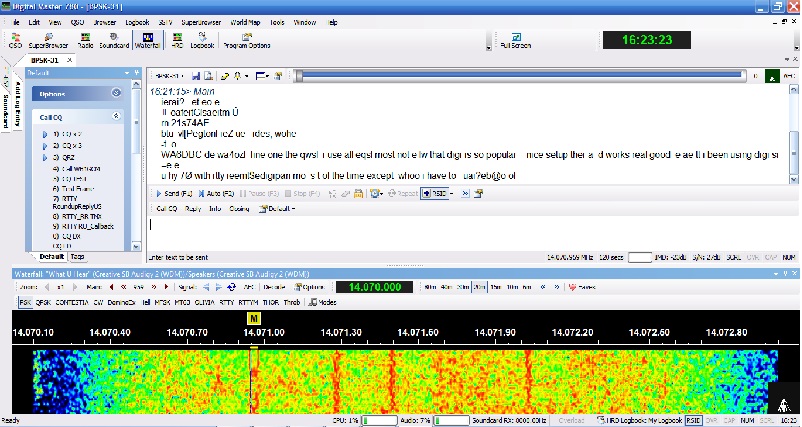Screen dimensions: 802x427
Task: Collapse the Options panel chevron
Action: point(117,94)
